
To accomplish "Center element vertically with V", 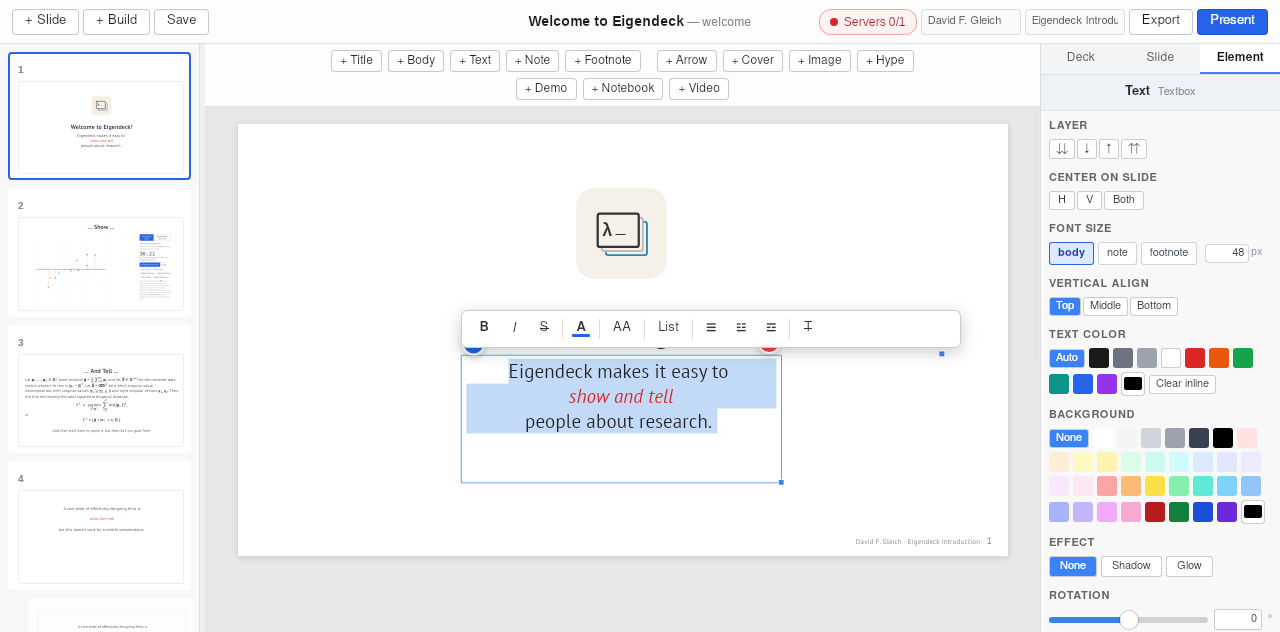I will tap(1089, 200).
